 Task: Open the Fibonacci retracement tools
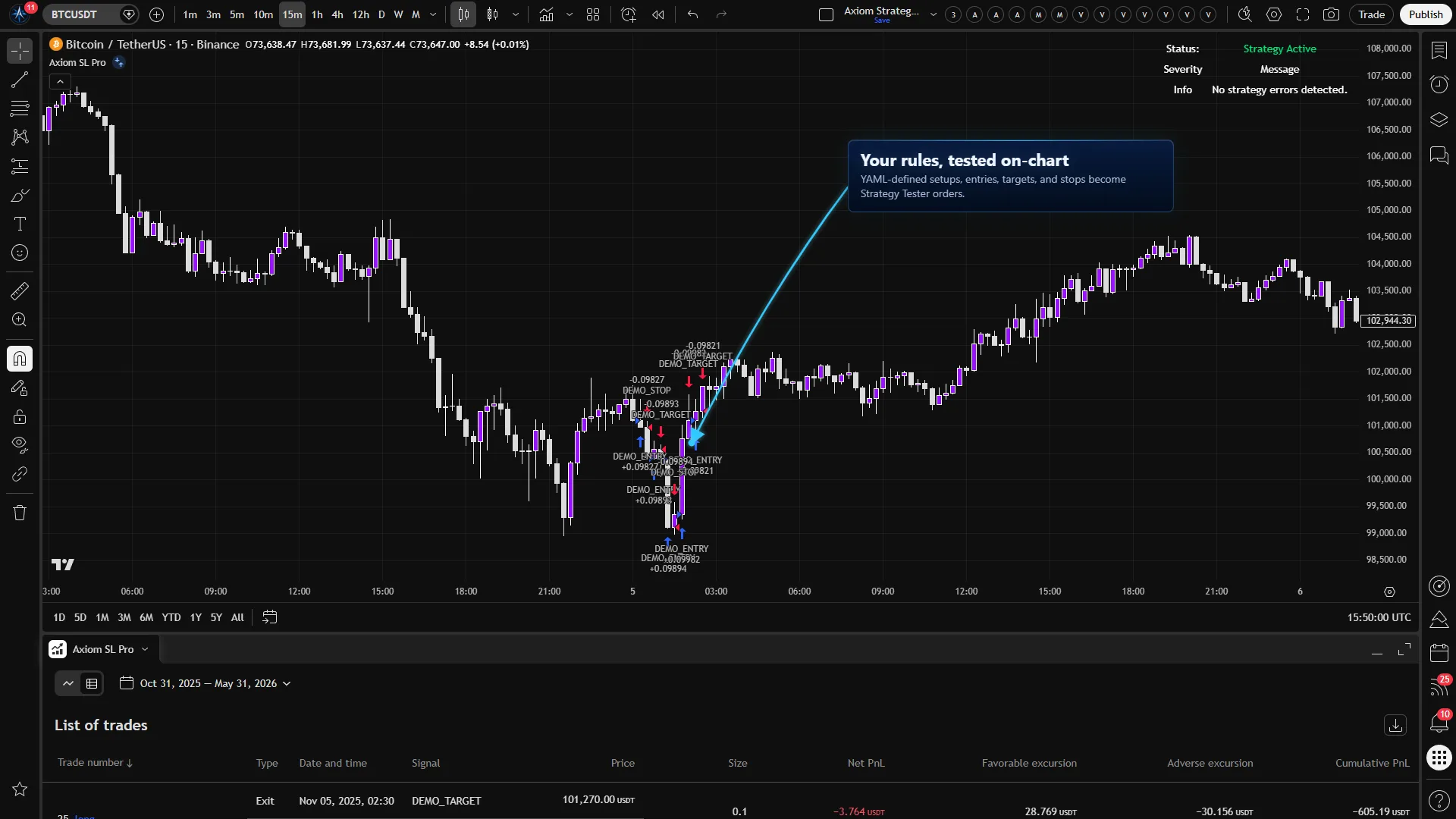point(20,108)
